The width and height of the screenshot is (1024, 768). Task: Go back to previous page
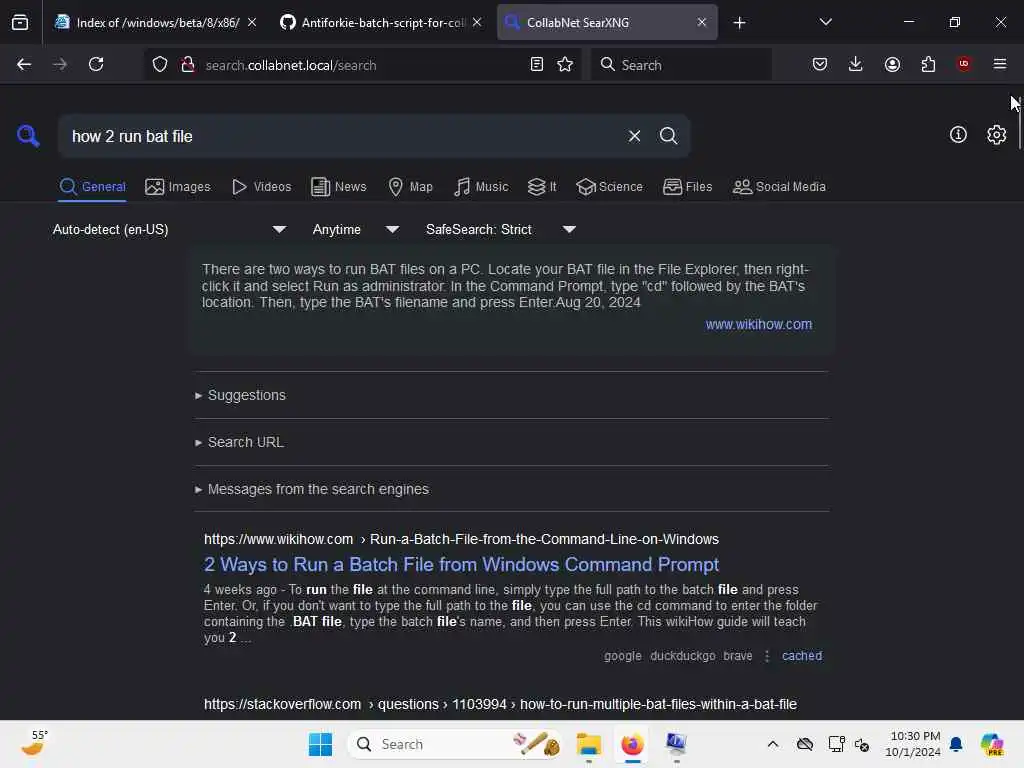24,65
